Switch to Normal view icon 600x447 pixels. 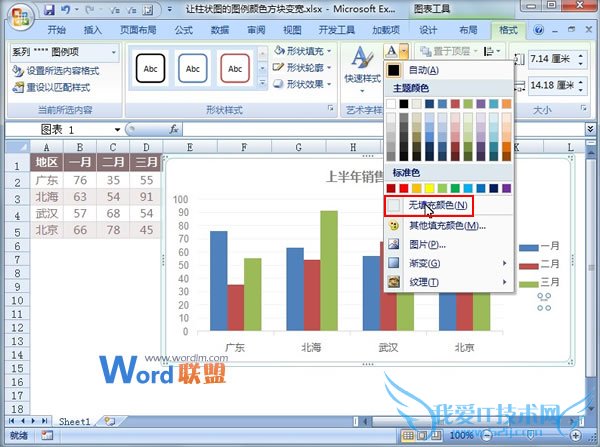click(x=408, y=436)
